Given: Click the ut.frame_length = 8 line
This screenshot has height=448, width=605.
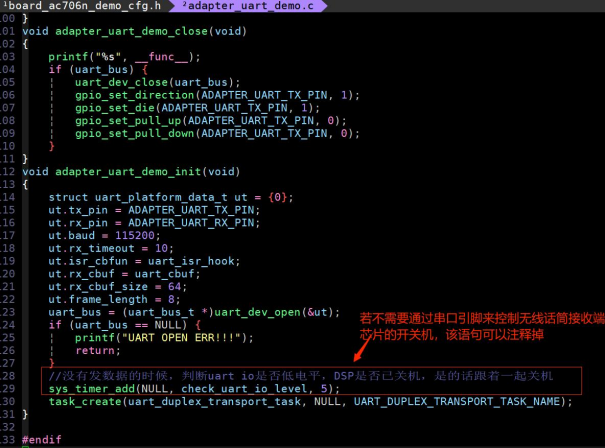Looking at the screenshot, I should tap(114, 299).
